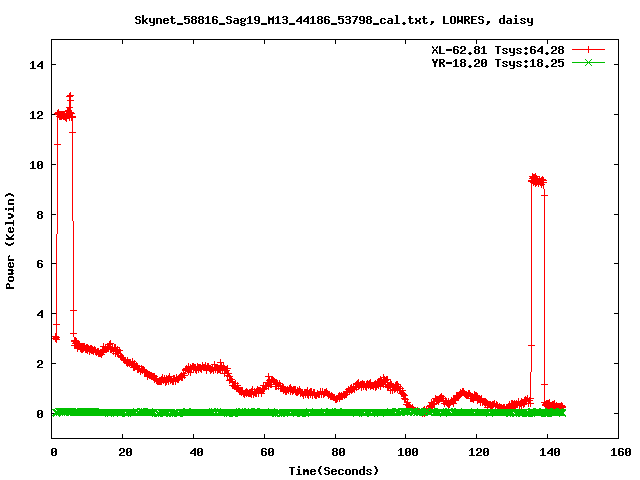
Task: Click y-axis tick label 12
Action: tap(36, 115)
